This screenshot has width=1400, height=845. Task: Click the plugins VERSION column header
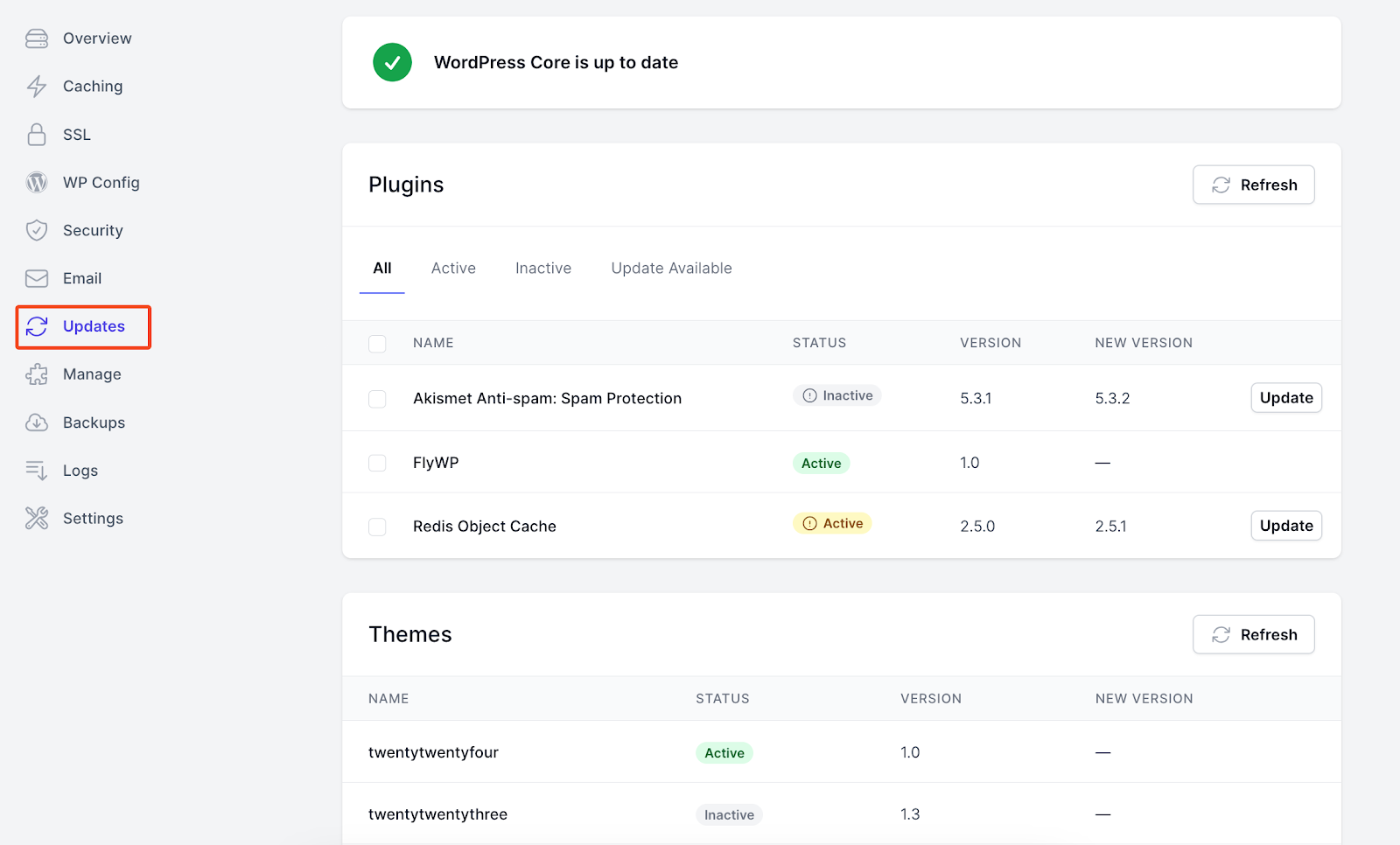(x=990, y=343)
